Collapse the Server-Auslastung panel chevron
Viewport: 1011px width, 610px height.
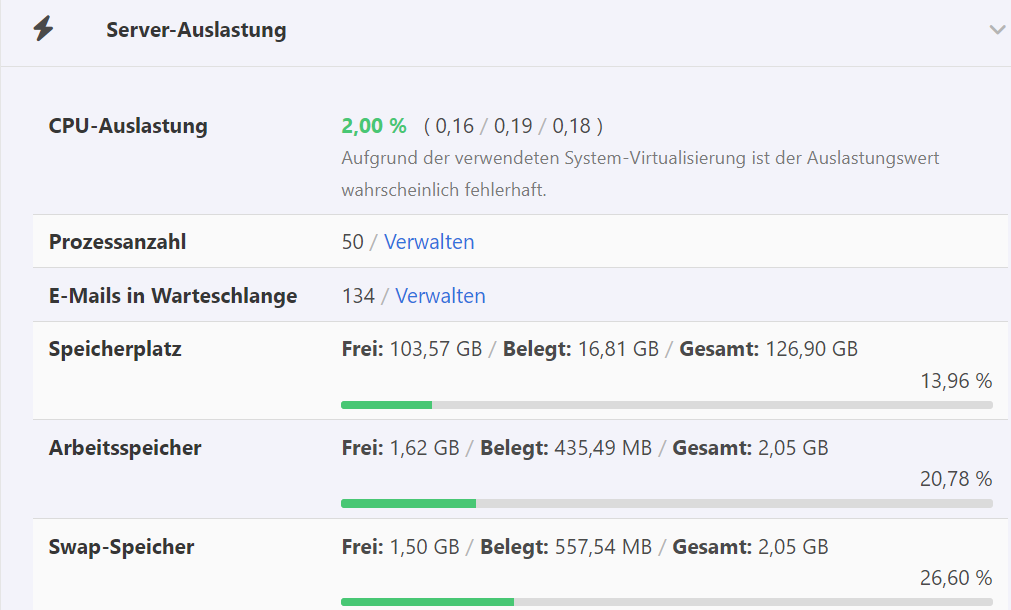click(996, 30)
